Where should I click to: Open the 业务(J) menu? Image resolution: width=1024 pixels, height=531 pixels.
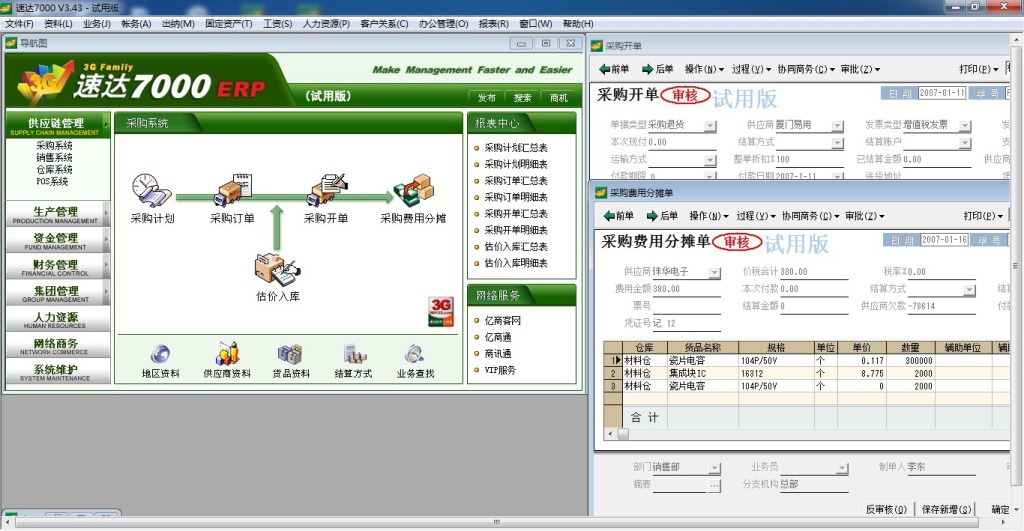click(97, 24)
